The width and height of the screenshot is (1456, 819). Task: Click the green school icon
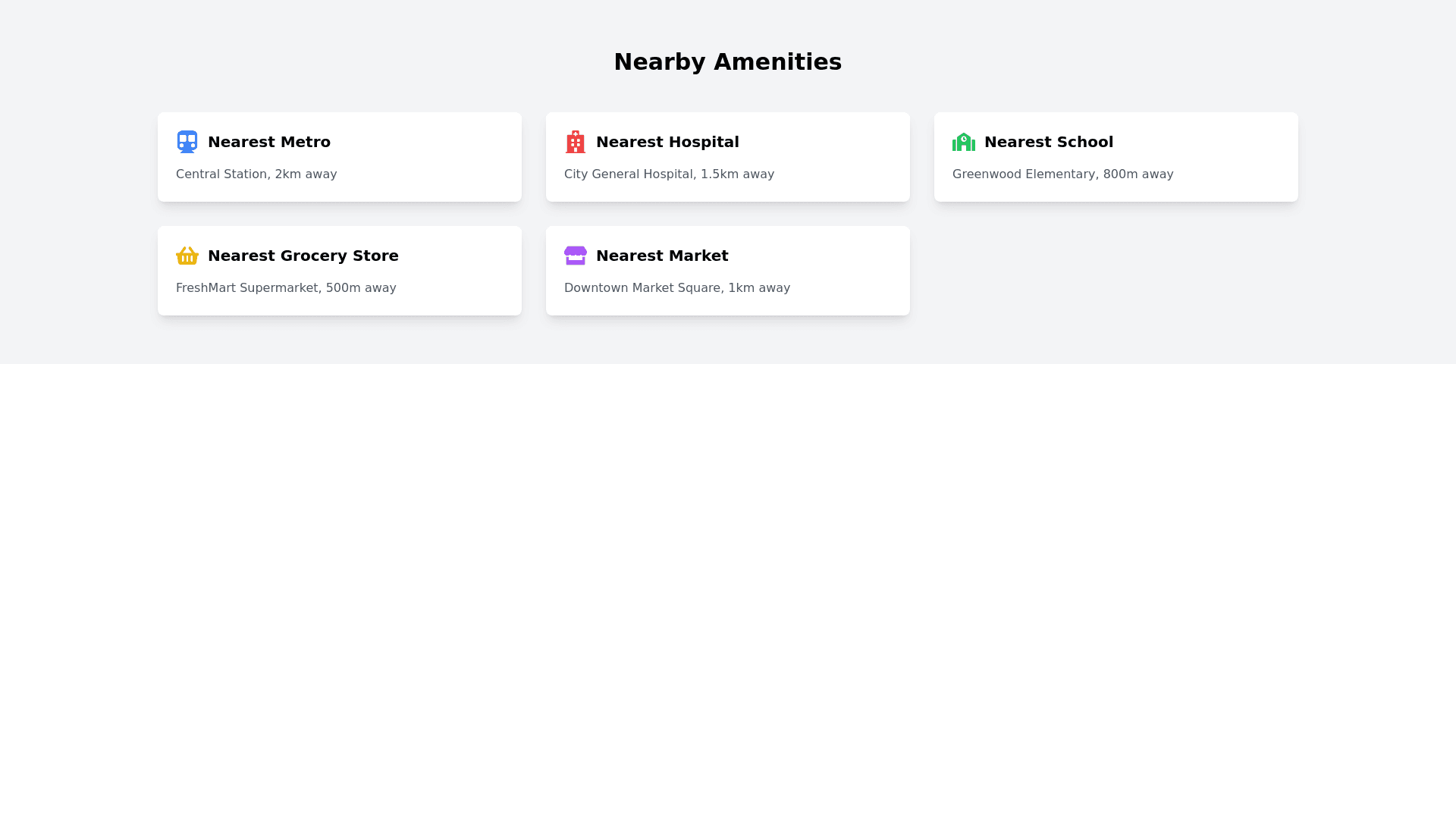964,142
